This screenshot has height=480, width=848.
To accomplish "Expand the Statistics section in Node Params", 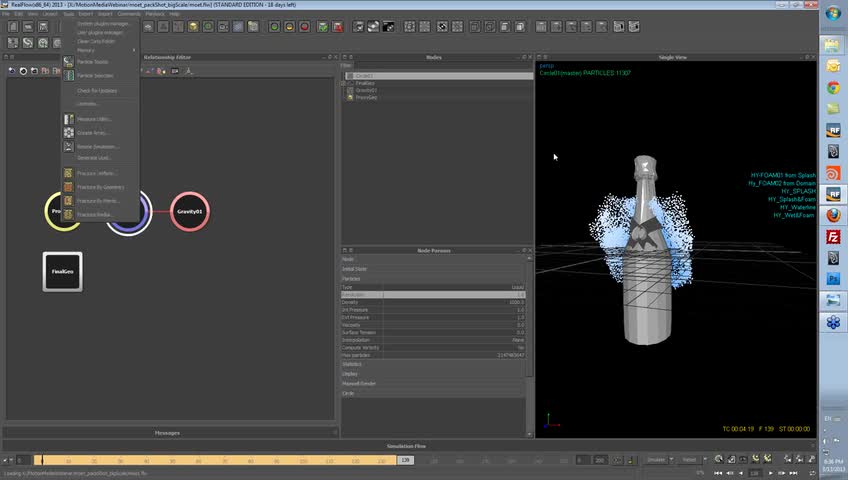I will click(x=352, y=364).
